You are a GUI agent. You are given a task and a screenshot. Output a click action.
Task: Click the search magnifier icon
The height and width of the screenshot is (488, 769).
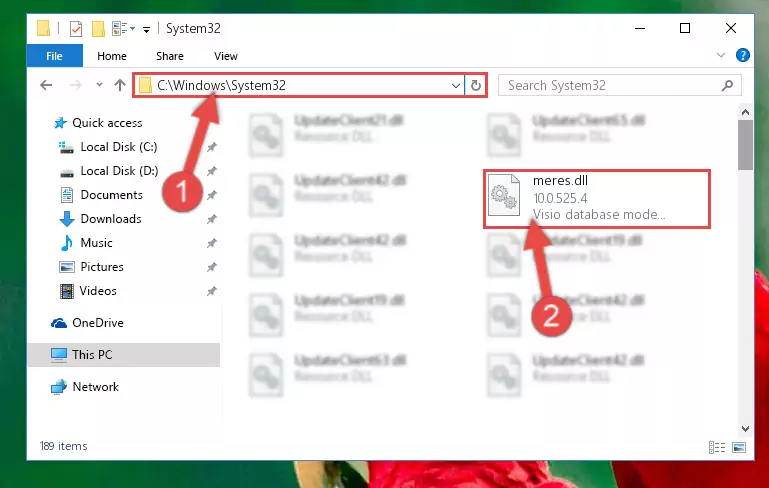(x=727, y=85)
